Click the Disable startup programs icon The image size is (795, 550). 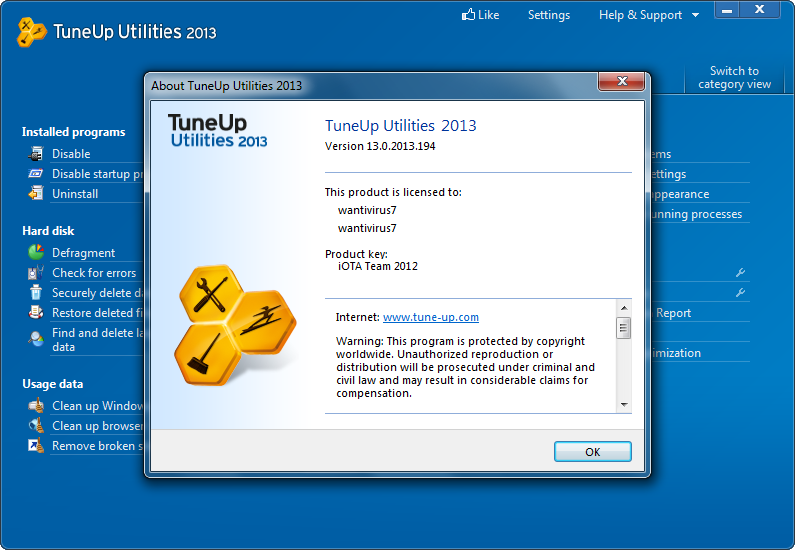click(x=35, y=174)
